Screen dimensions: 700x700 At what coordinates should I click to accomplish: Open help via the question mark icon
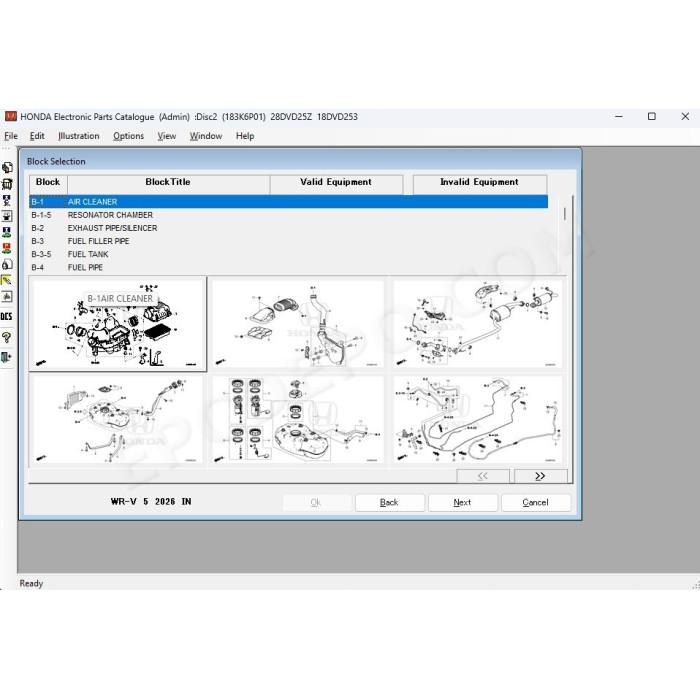7,337
